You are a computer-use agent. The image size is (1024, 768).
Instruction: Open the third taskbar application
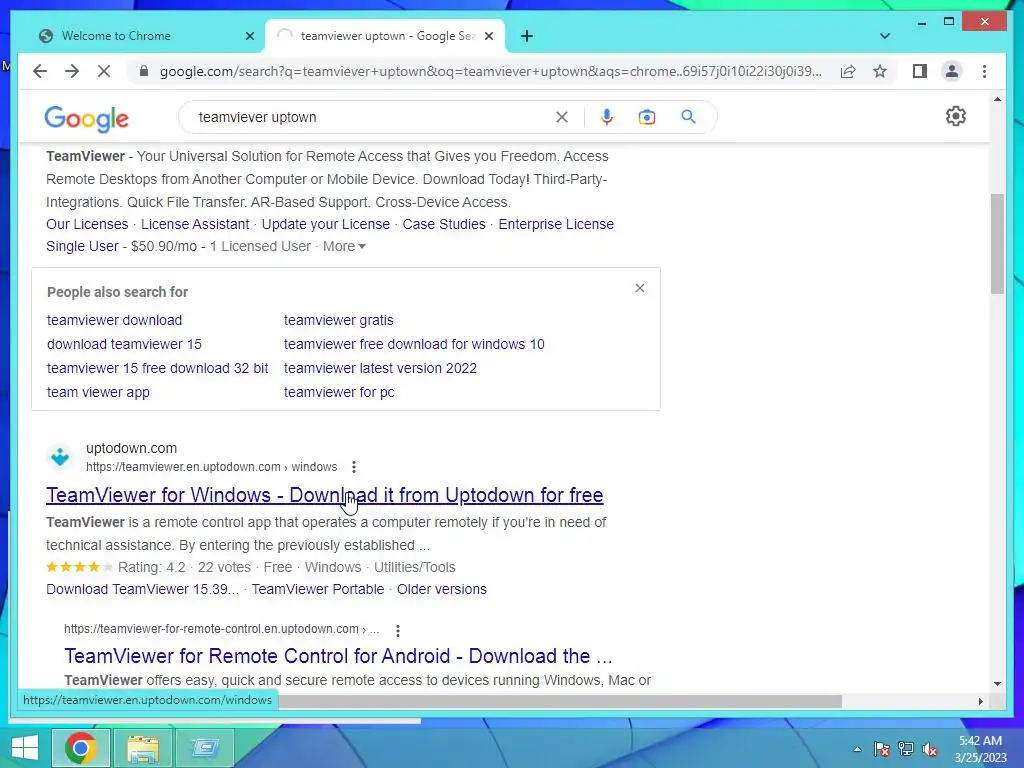coord(205,748)
